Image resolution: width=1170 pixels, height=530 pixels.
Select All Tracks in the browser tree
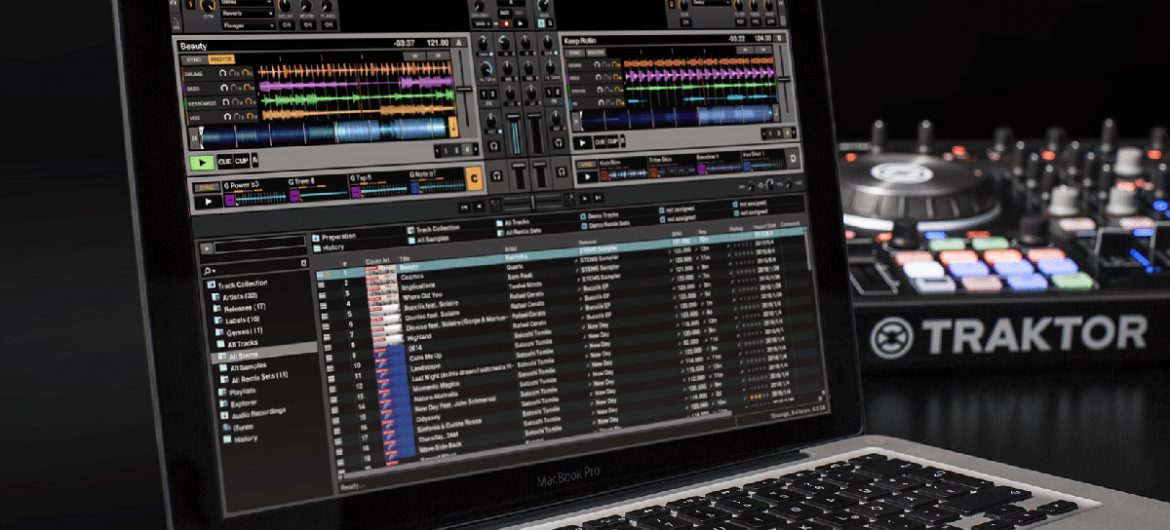[x=242, y=343]
